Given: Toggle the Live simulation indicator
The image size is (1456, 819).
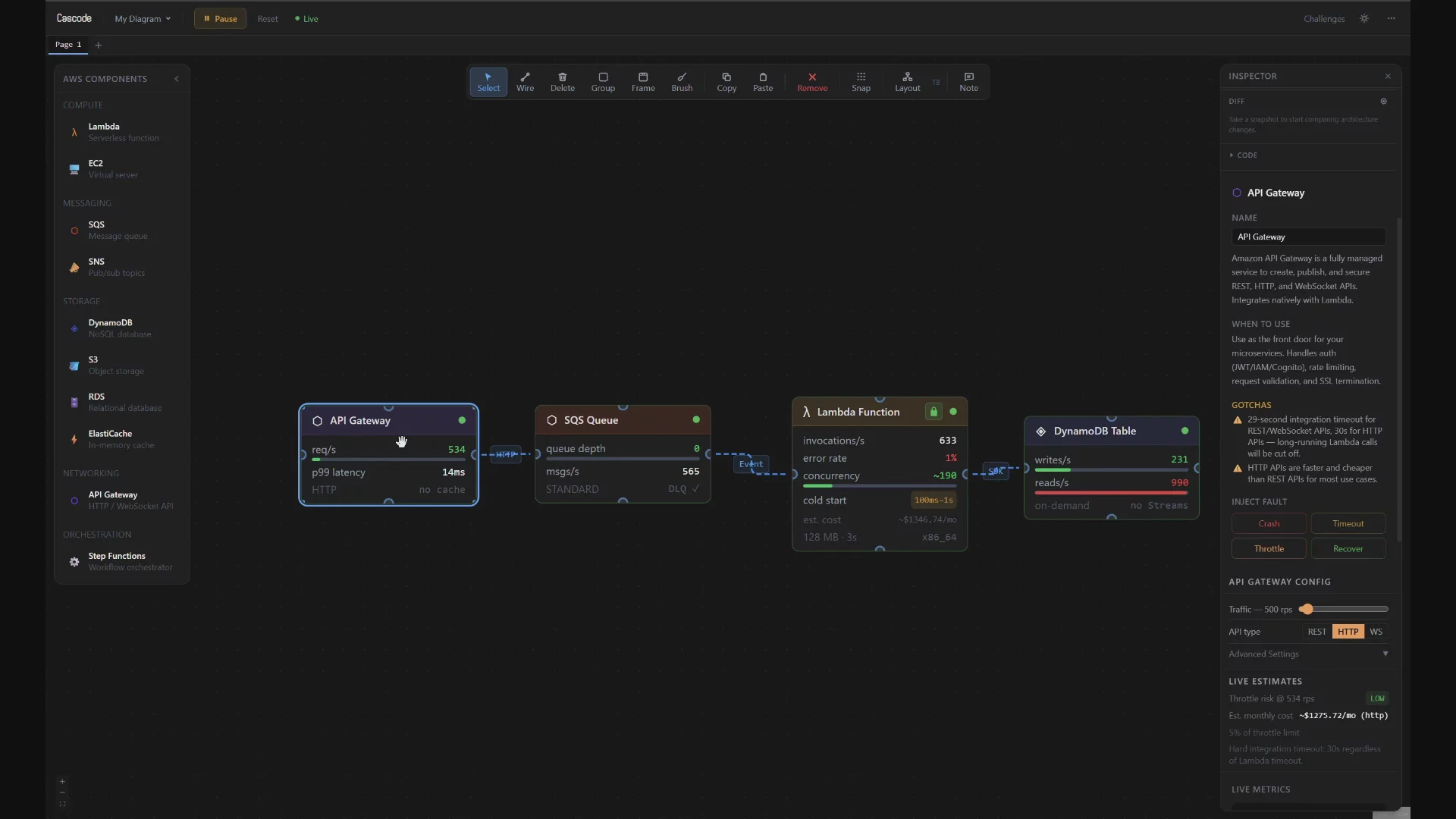Looking at the screenshot, I should (307, 19).
